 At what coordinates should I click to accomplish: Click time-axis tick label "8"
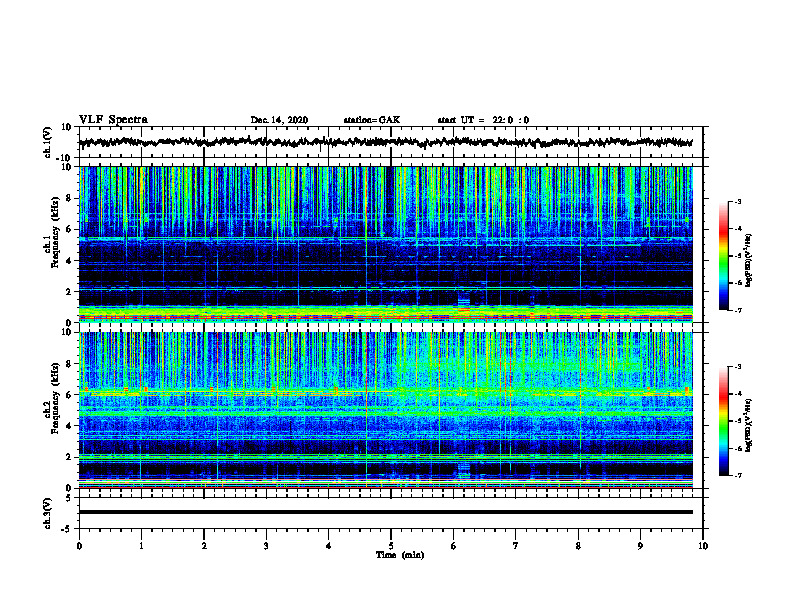click(x=578, y=546)
